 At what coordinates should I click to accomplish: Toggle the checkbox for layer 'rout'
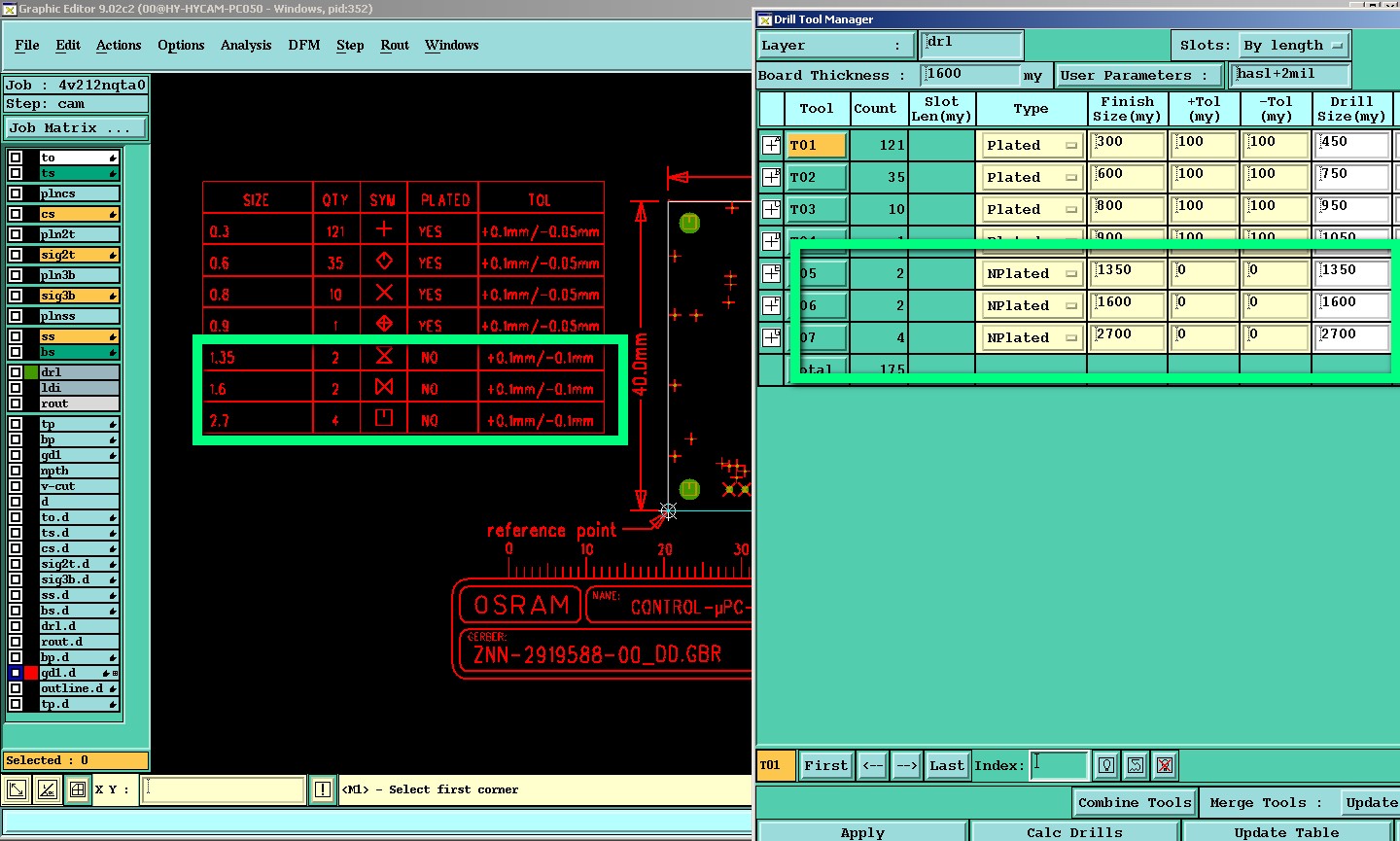(x=16, y=403)
